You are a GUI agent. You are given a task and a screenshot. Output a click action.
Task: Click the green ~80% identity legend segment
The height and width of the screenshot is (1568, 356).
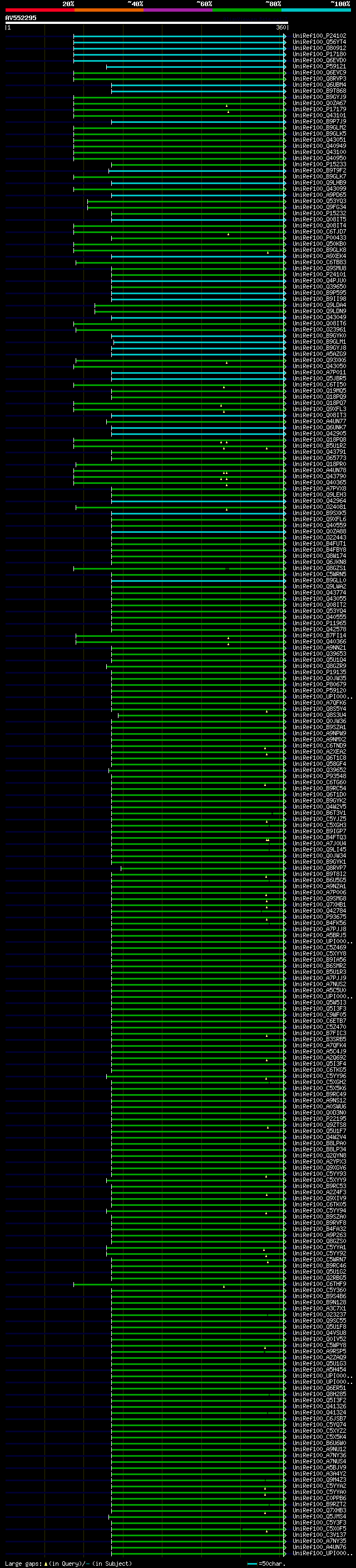pyautogui.click(x=246, y=10)
